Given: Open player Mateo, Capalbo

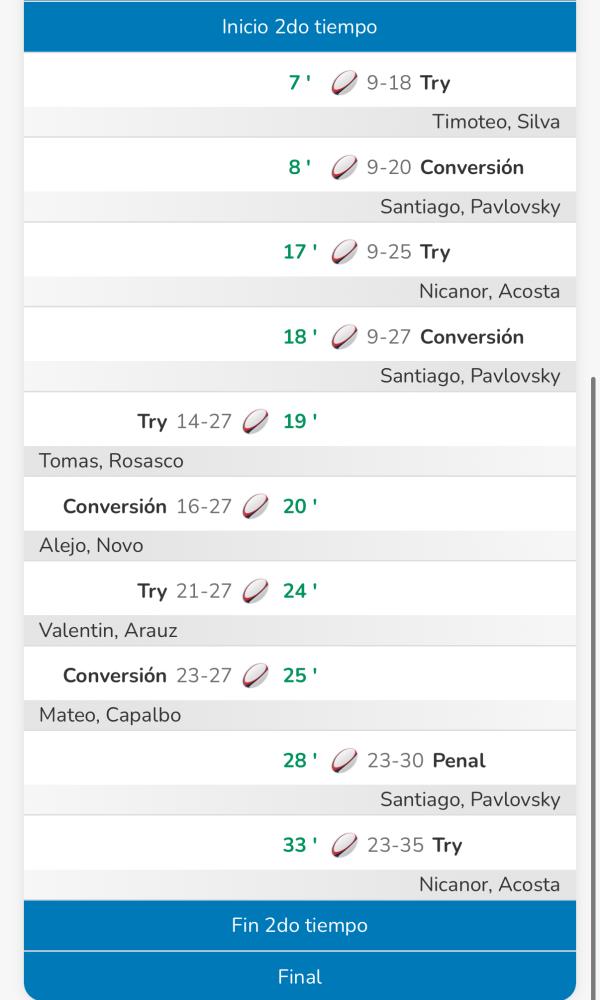Looking at the screenshot, I should point(110,715).
